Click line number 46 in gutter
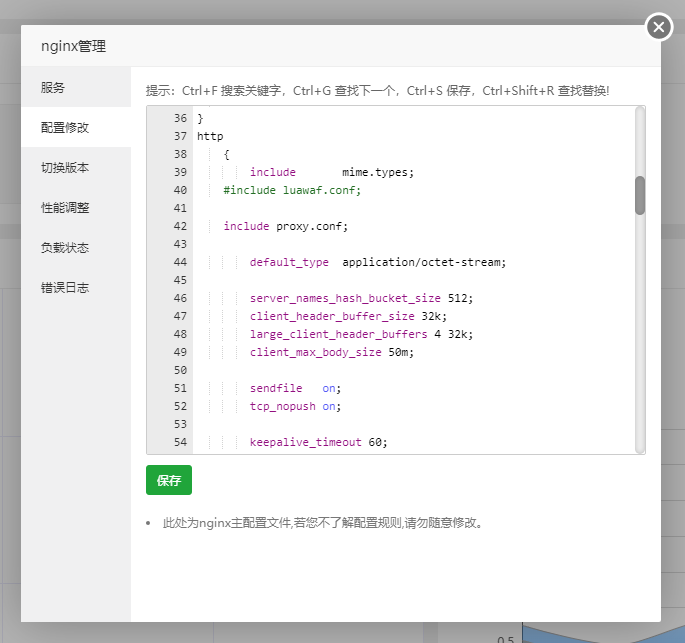Screen dimensions: 685x643 click(180, 298)
